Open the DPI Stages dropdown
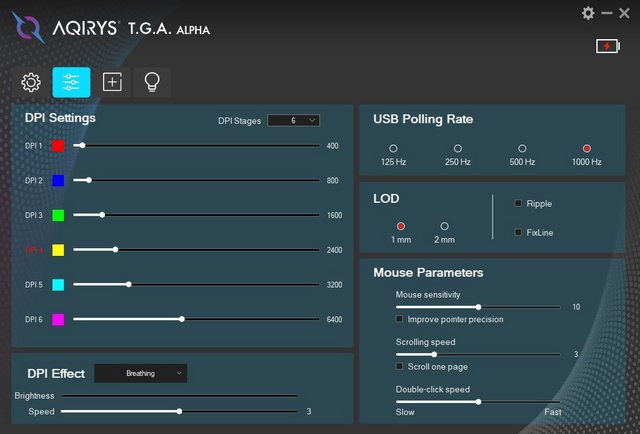This screenshot has height=434, width=640. click(293, 120)
